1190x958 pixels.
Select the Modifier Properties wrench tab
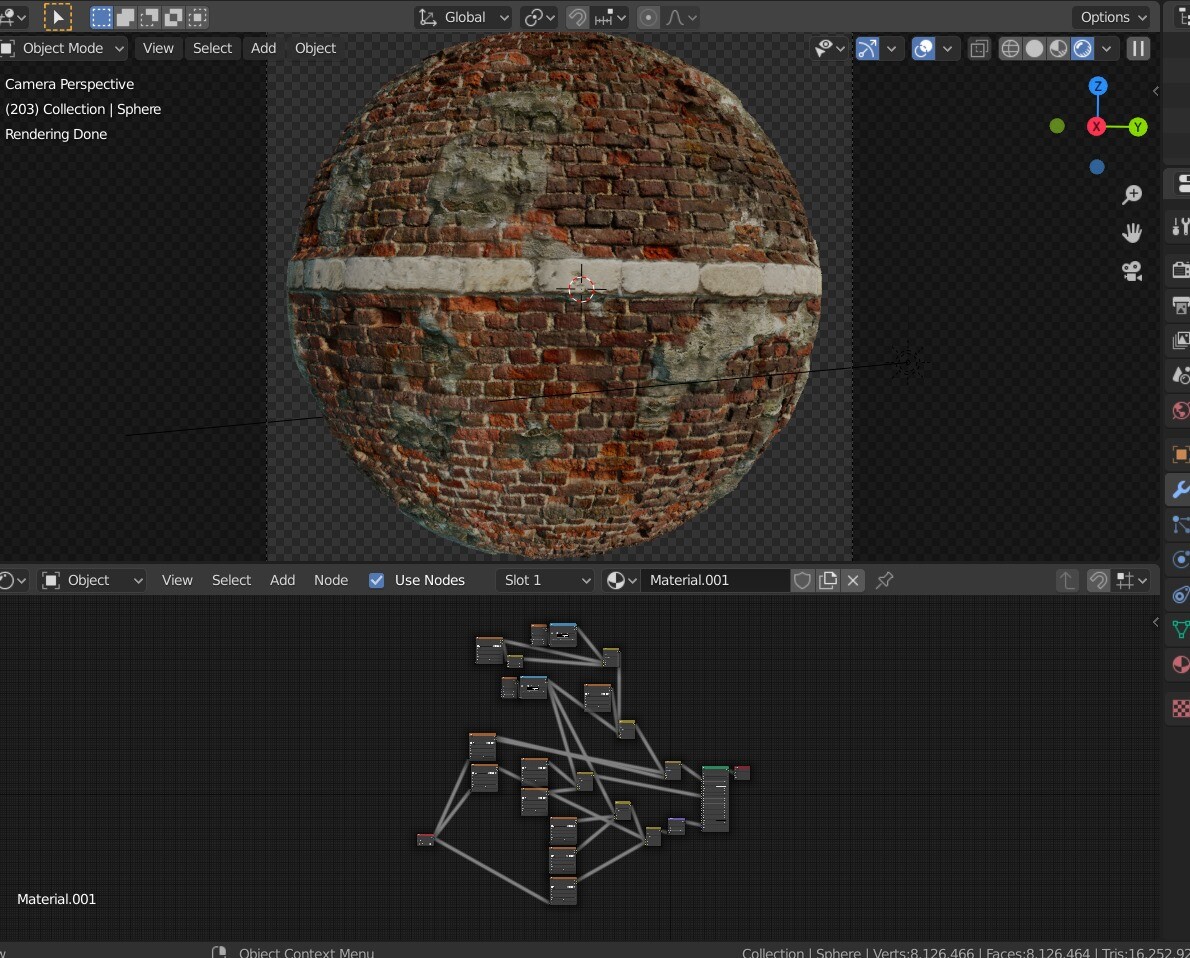(1179, 490)
